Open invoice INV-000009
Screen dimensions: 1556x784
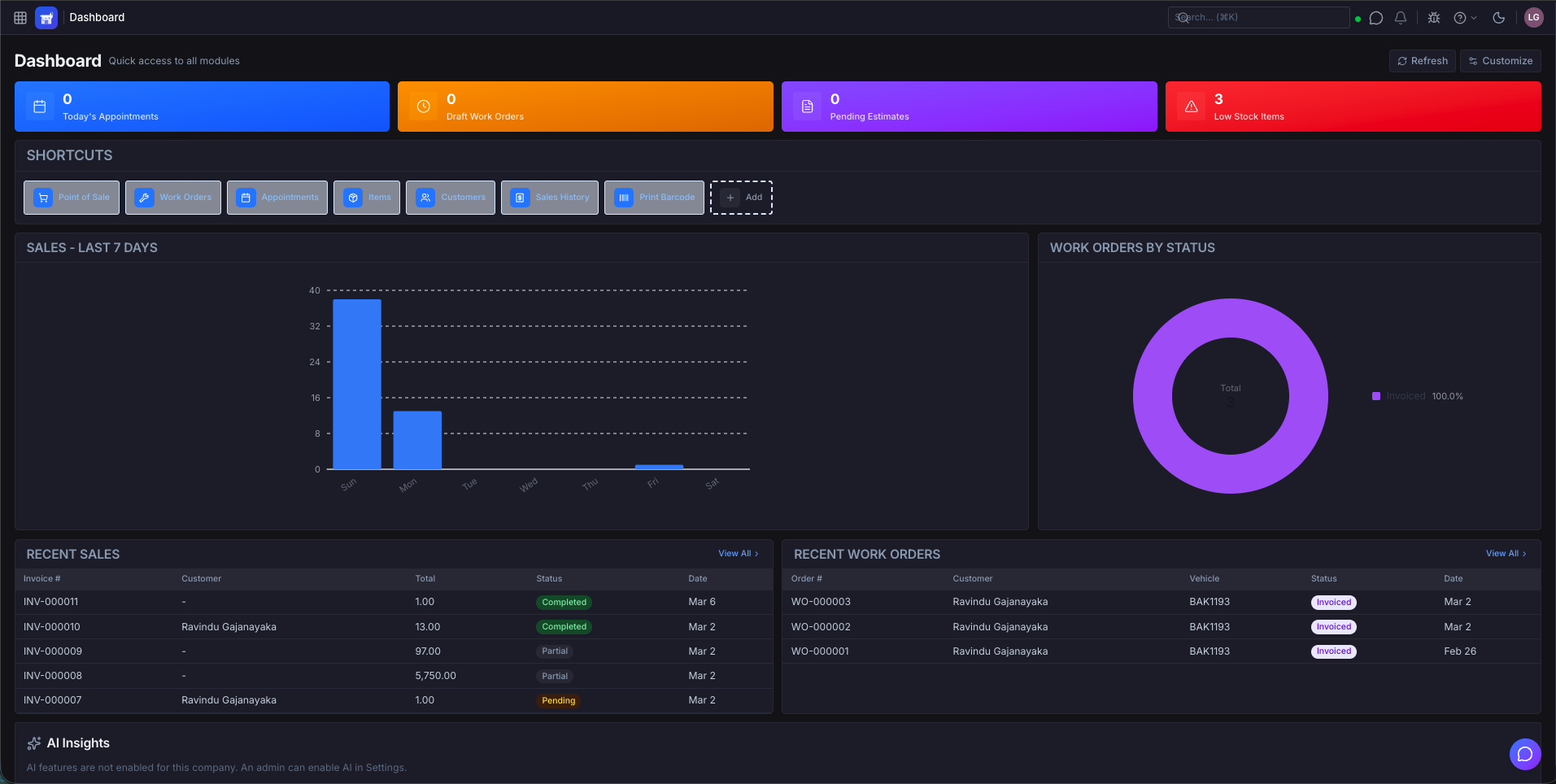[x=53, y=651]
